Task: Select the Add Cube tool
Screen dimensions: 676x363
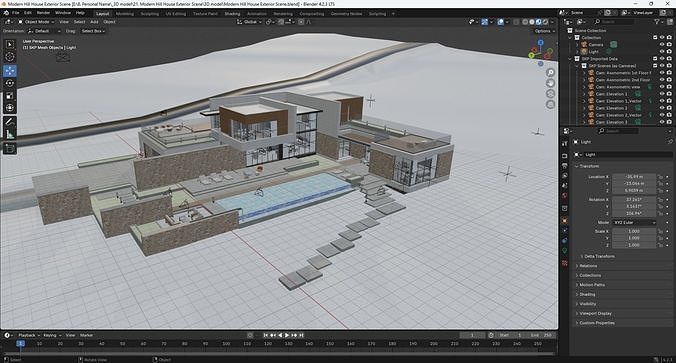Action: tap(9, 149)
